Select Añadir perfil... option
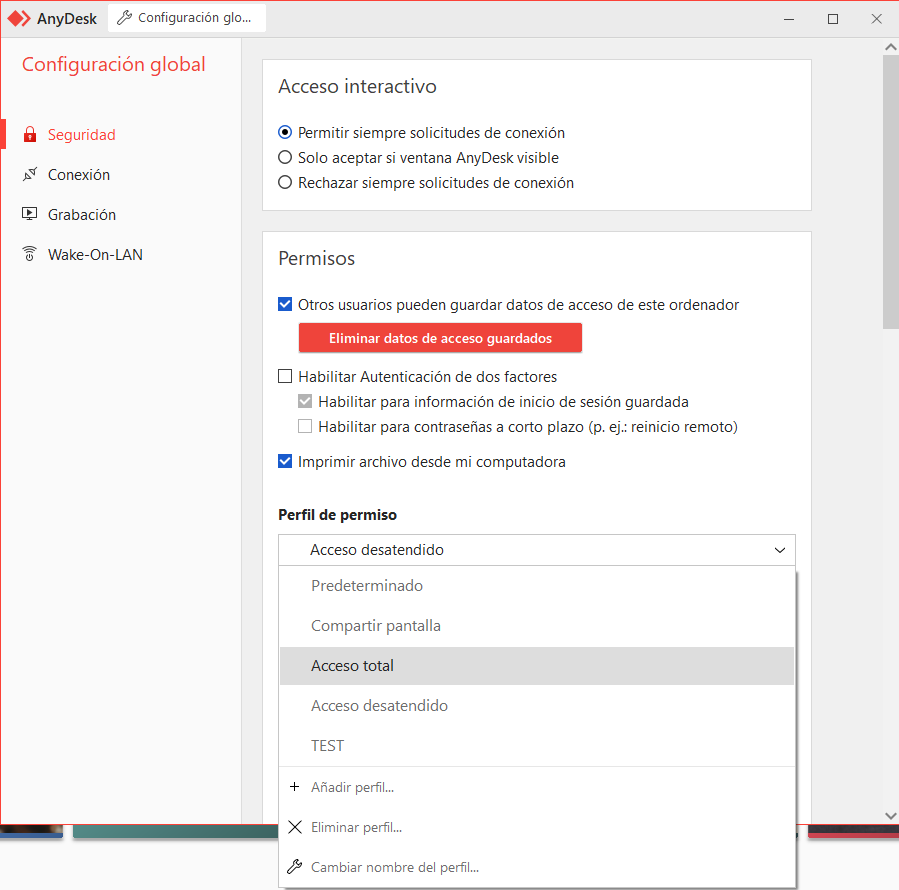Viewport: 899px width, 890px height. click(x=537, y=787)
